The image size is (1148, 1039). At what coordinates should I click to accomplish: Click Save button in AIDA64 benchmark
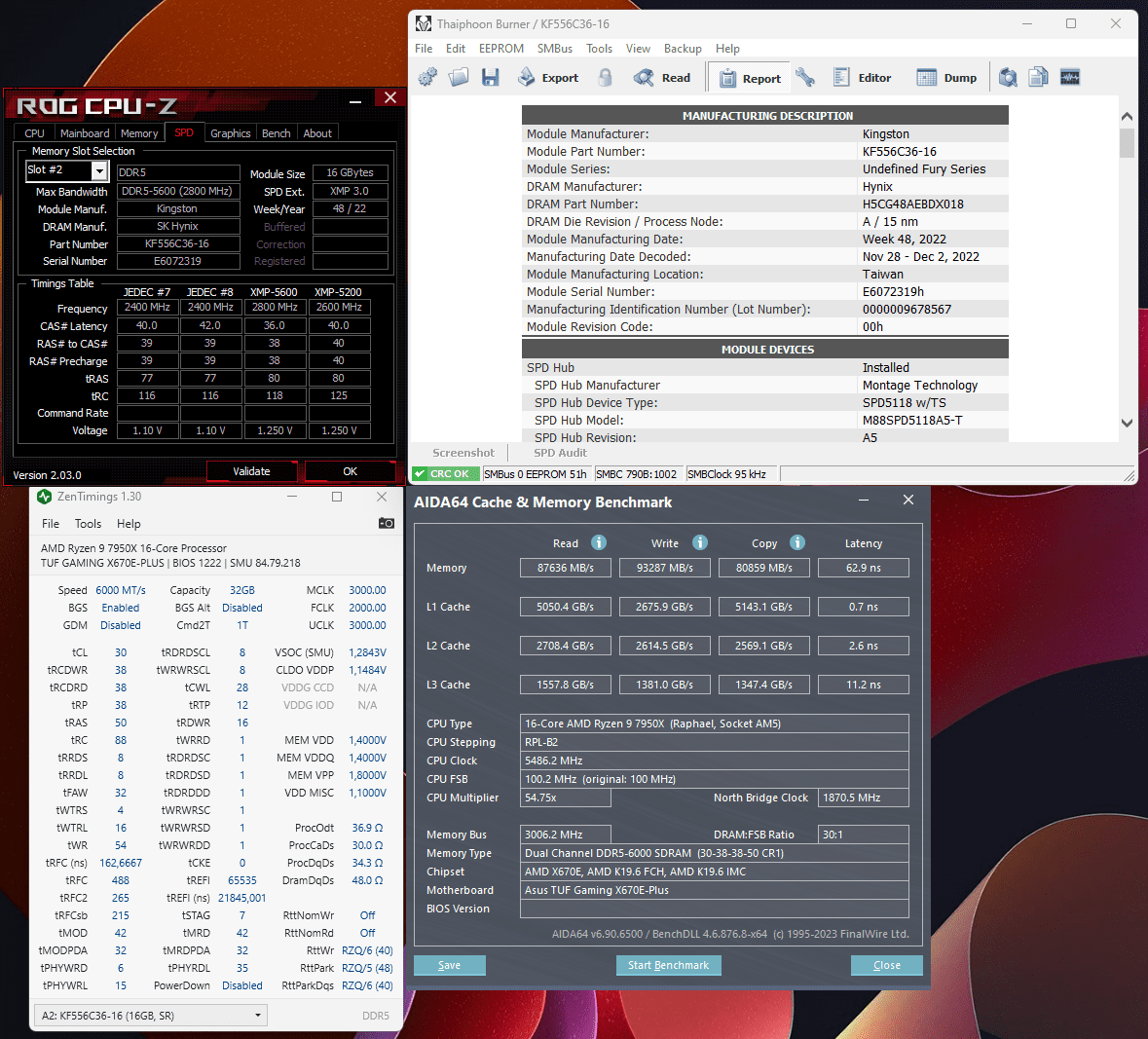pyautogui.click(x=450, y=965)
